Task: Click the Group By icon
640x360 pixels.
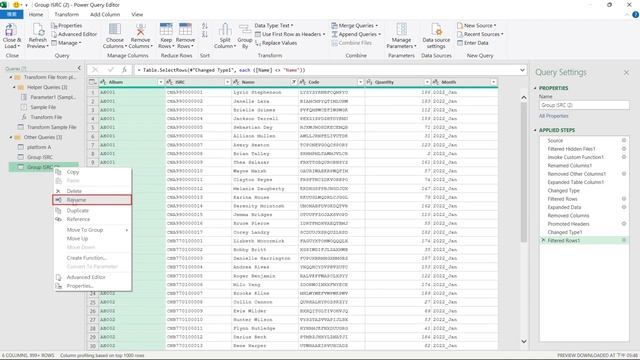Action: click(244, 29)
